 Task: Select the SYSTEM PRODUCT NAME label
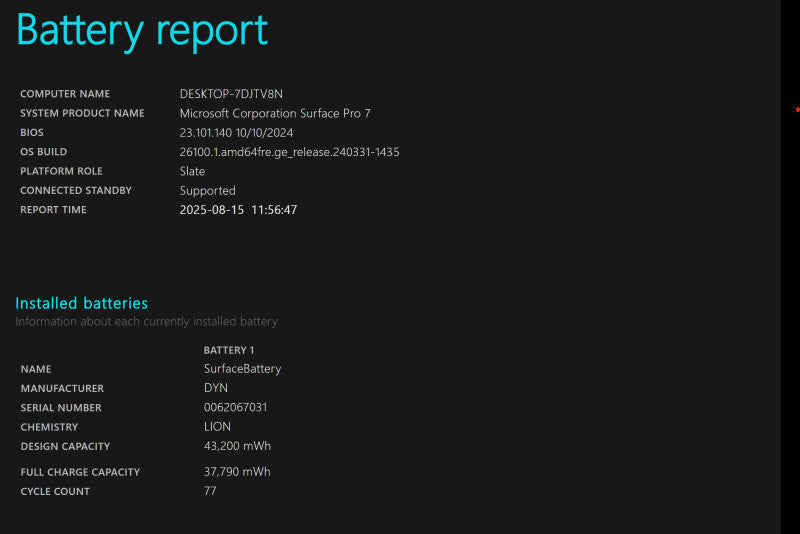click(x=82, y=113)
